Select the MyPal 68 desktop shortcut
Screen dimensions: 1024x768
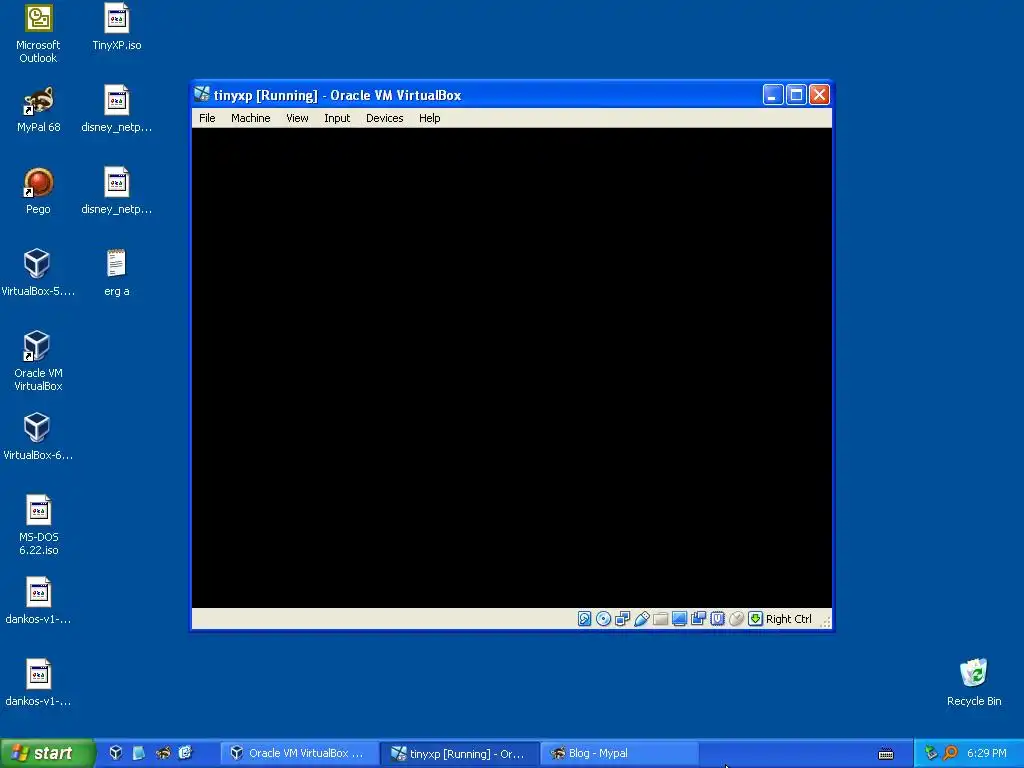tap(38, 110)
